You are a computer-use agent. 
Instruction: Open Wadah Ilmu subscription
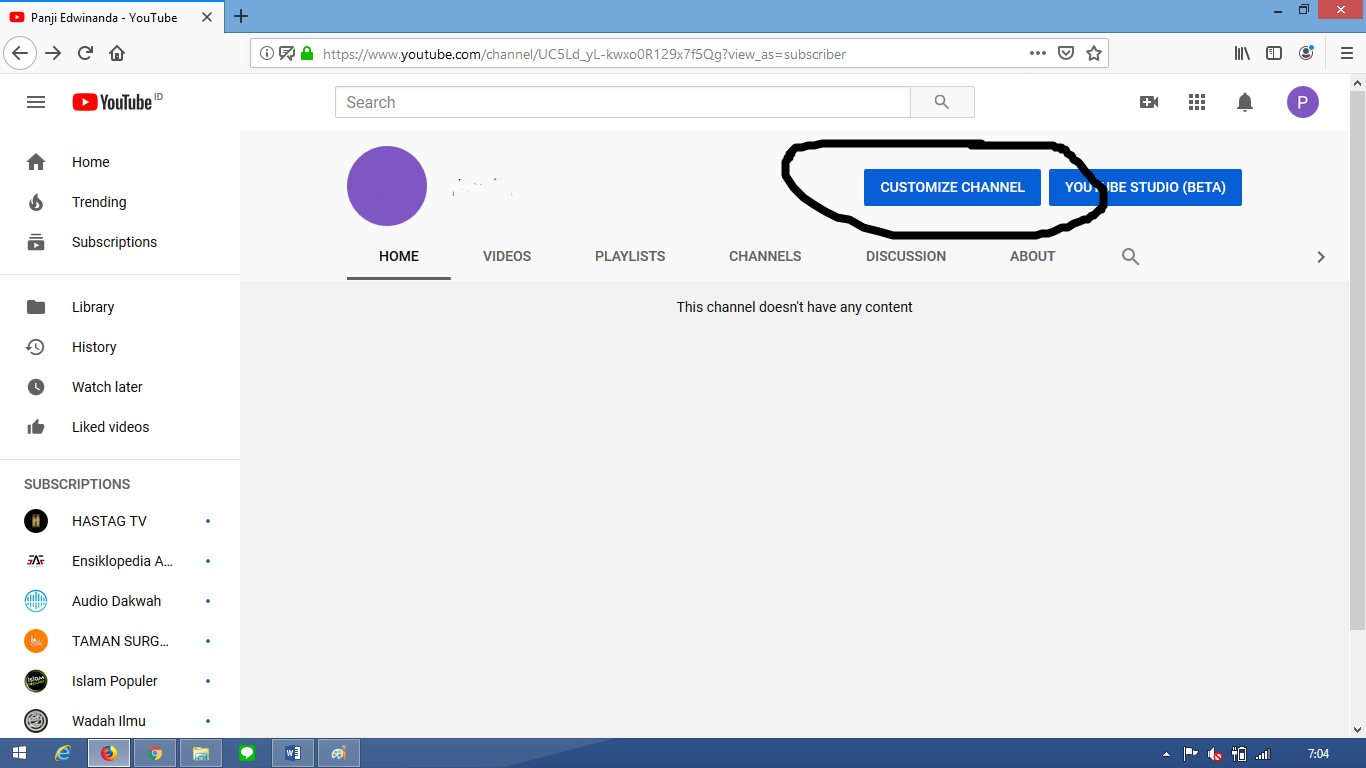120,721
